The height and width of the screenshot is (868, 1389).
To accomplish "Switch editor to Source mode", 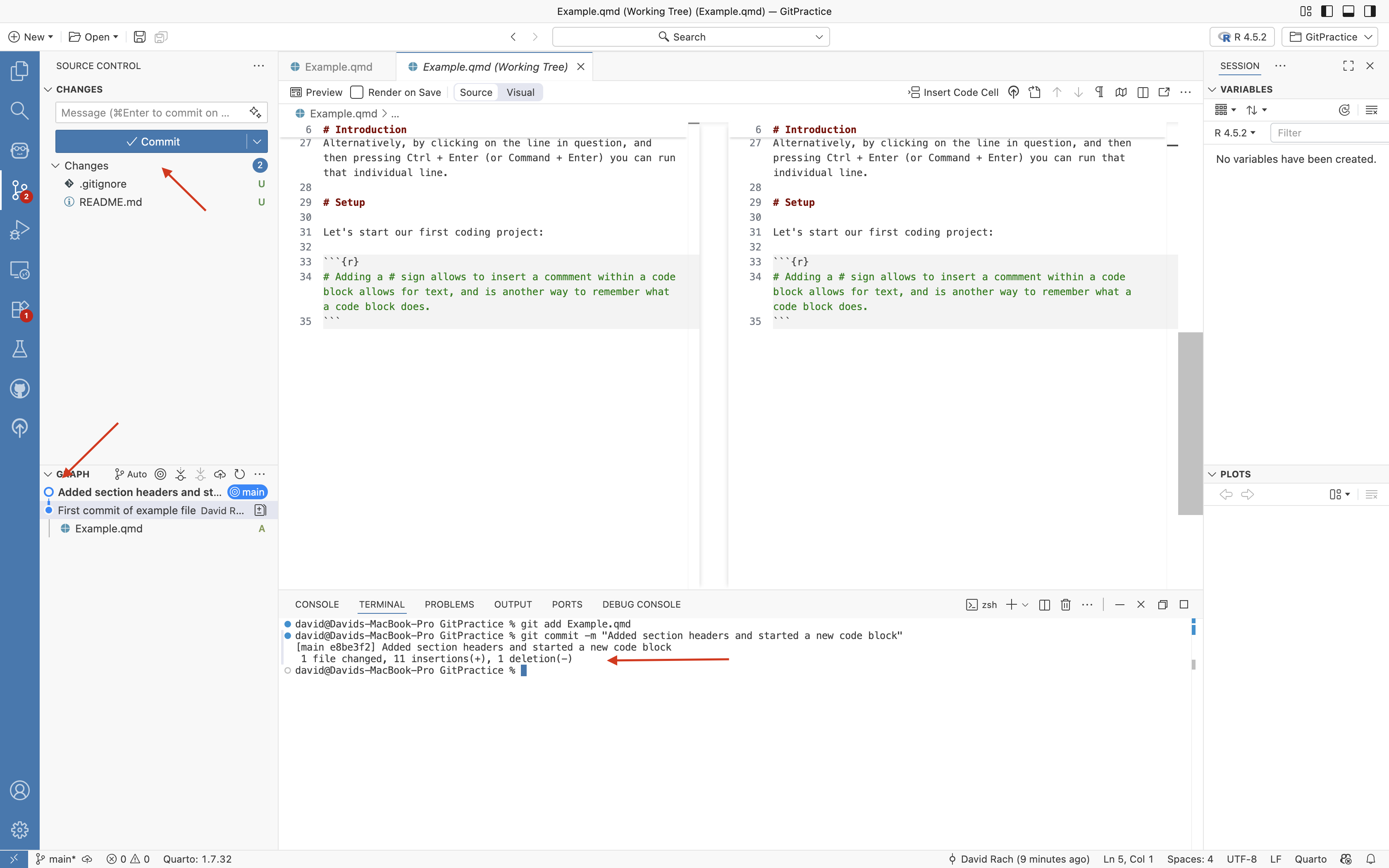I will 476,93.
